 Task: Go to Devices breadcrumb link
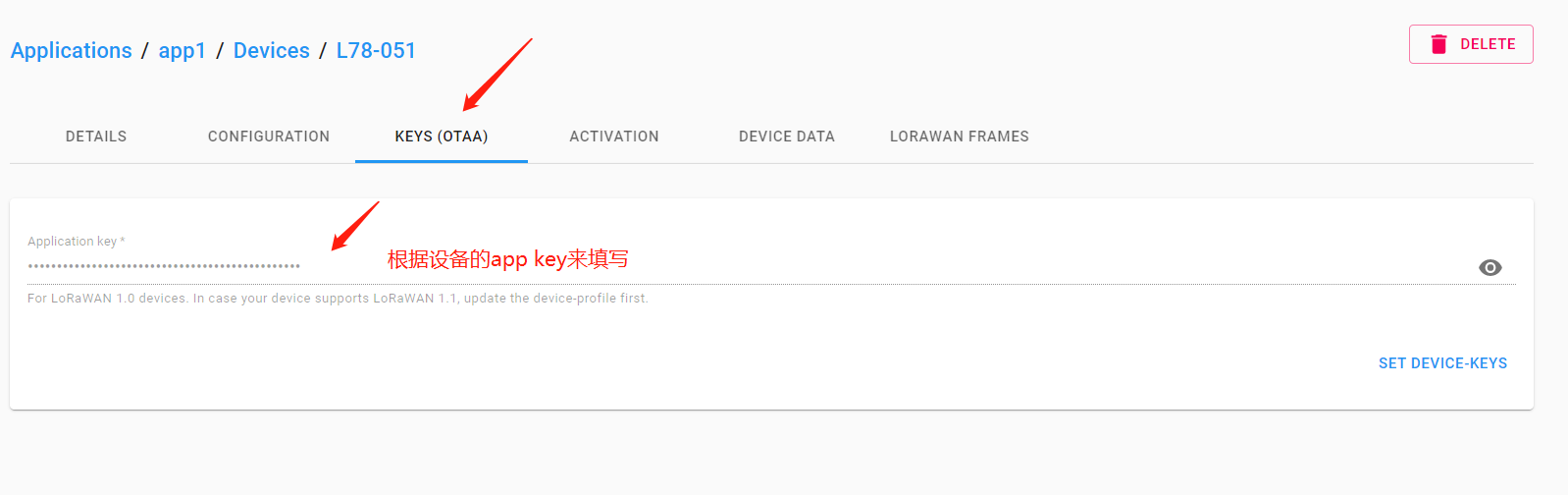click(272, 50)
